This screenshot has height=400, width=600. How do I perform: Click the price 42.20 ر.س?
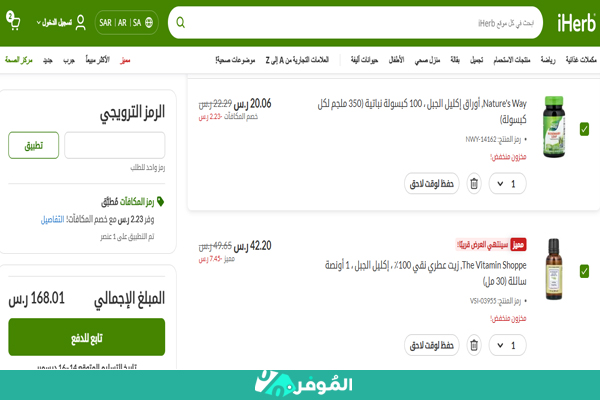(x=252, y=246)
